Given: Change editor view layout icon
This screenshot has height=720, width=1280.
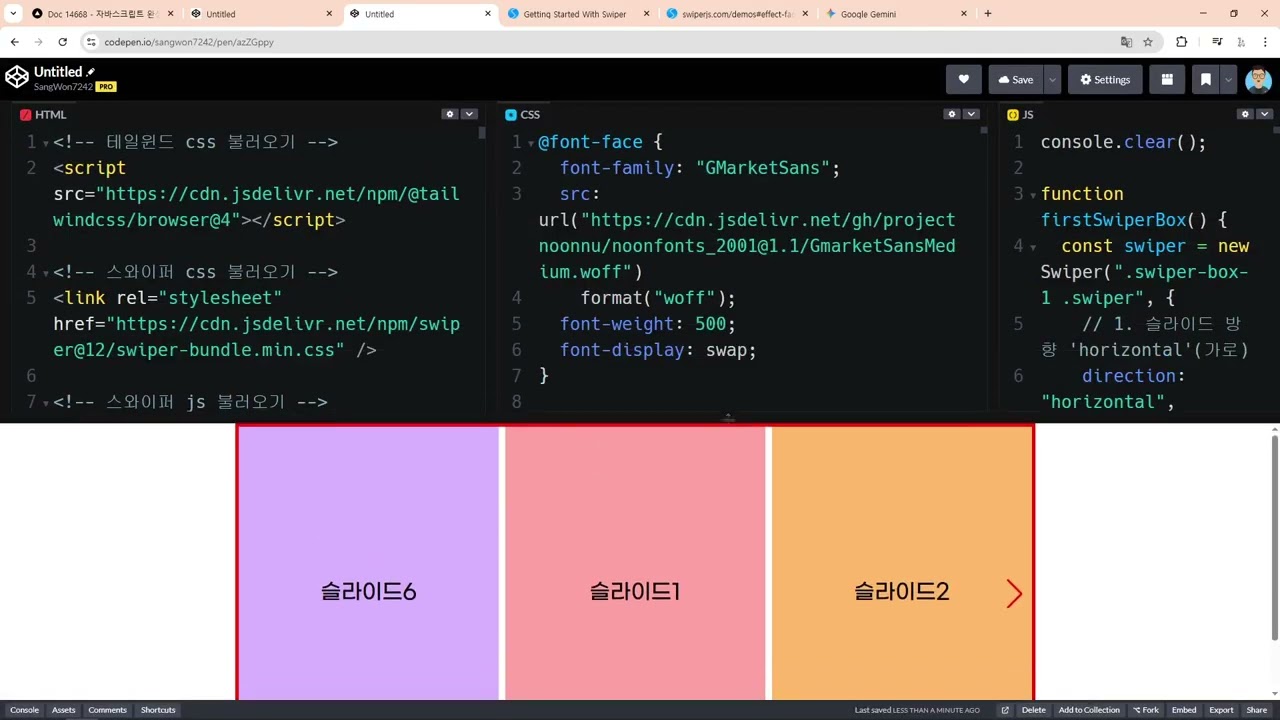Looking at the screenshot, I should tap(1167, 79).
